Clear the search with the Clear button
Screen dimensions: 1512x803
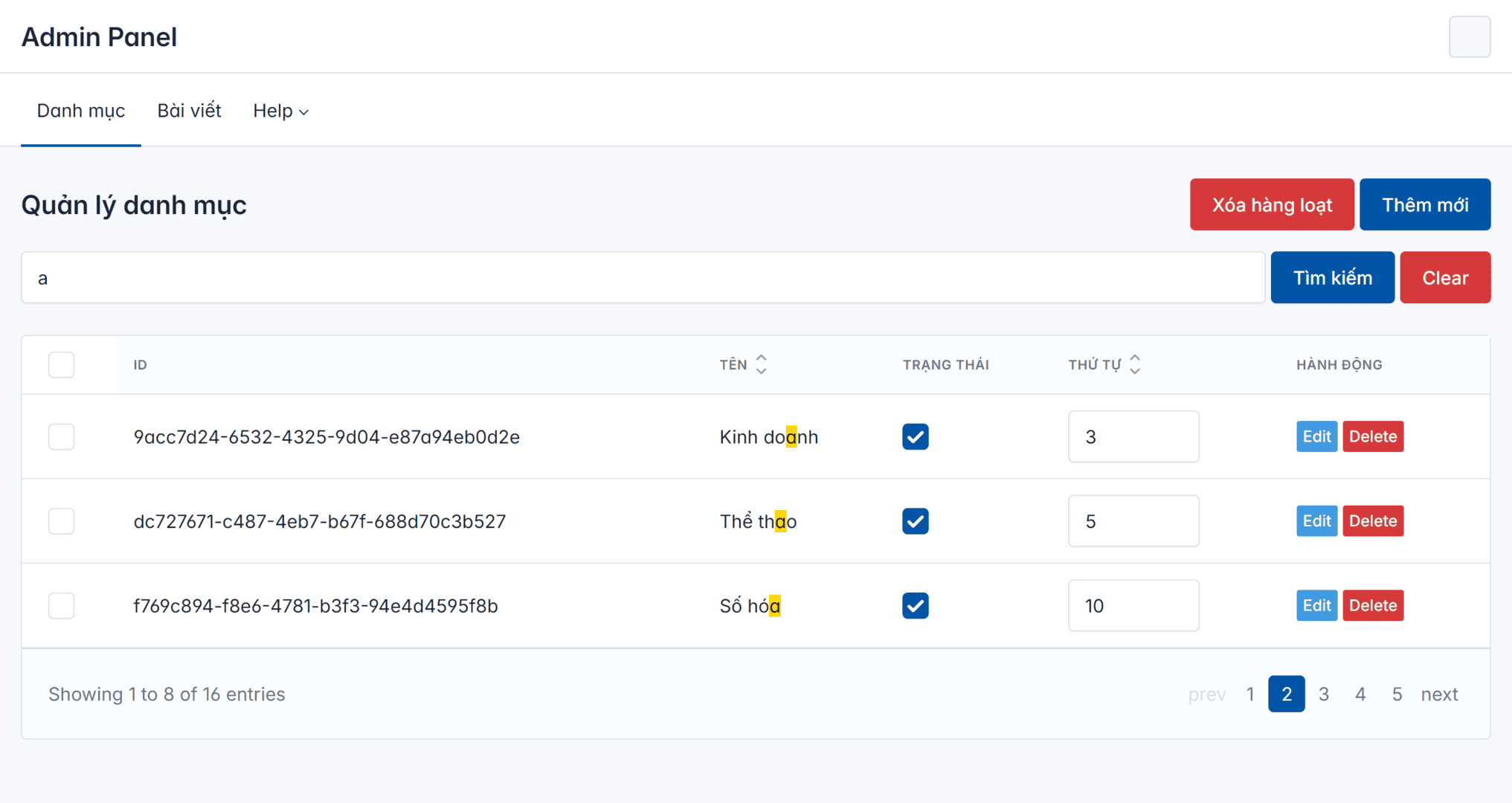tap(1444, 277)
